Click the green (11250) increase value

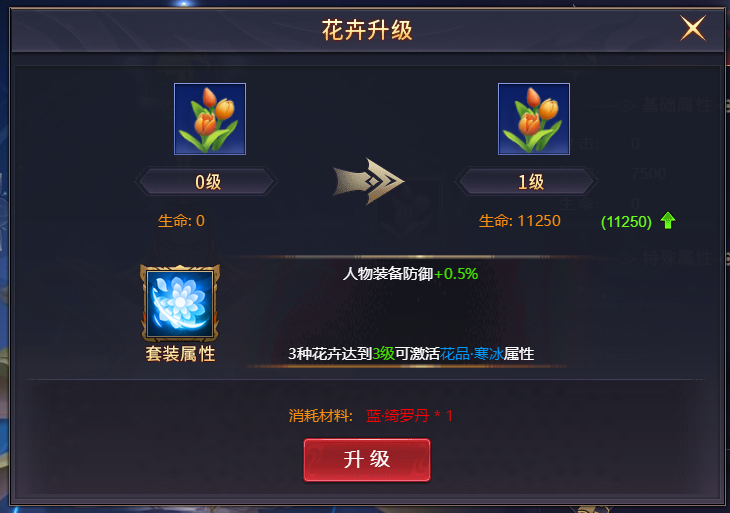coord(626,222)
